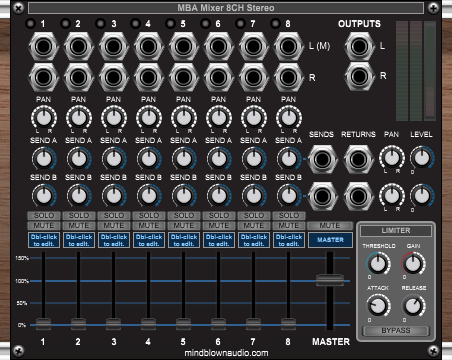Image resolution: width=452 pixels, height=360 pixels.
Task: Click channel 6 SEND A knob
Action: coord(219,159)
